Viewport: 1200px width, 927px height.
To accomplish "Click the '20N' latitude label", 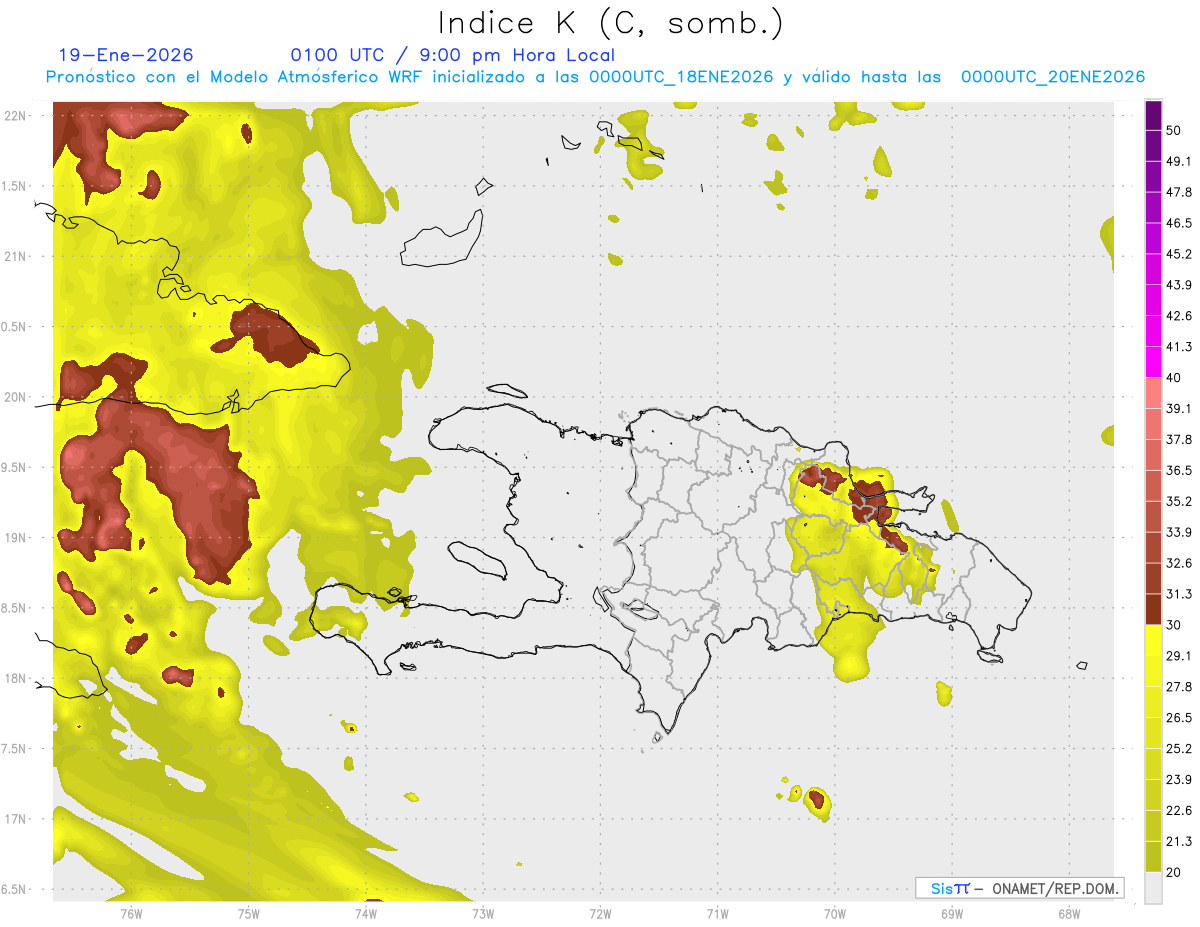I will coord(17,397).
